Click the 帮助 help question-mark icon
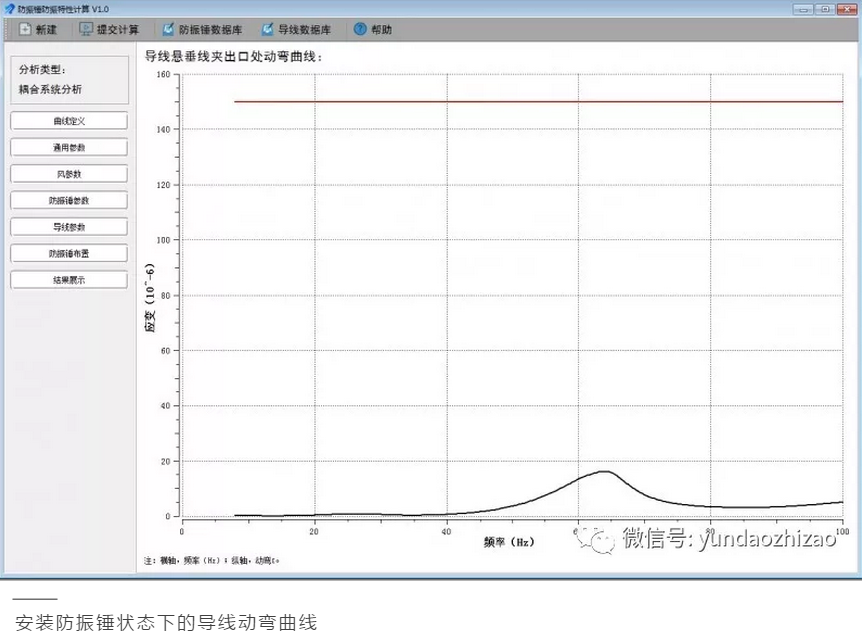Screen dimensions: 862x641 (361, 30)
